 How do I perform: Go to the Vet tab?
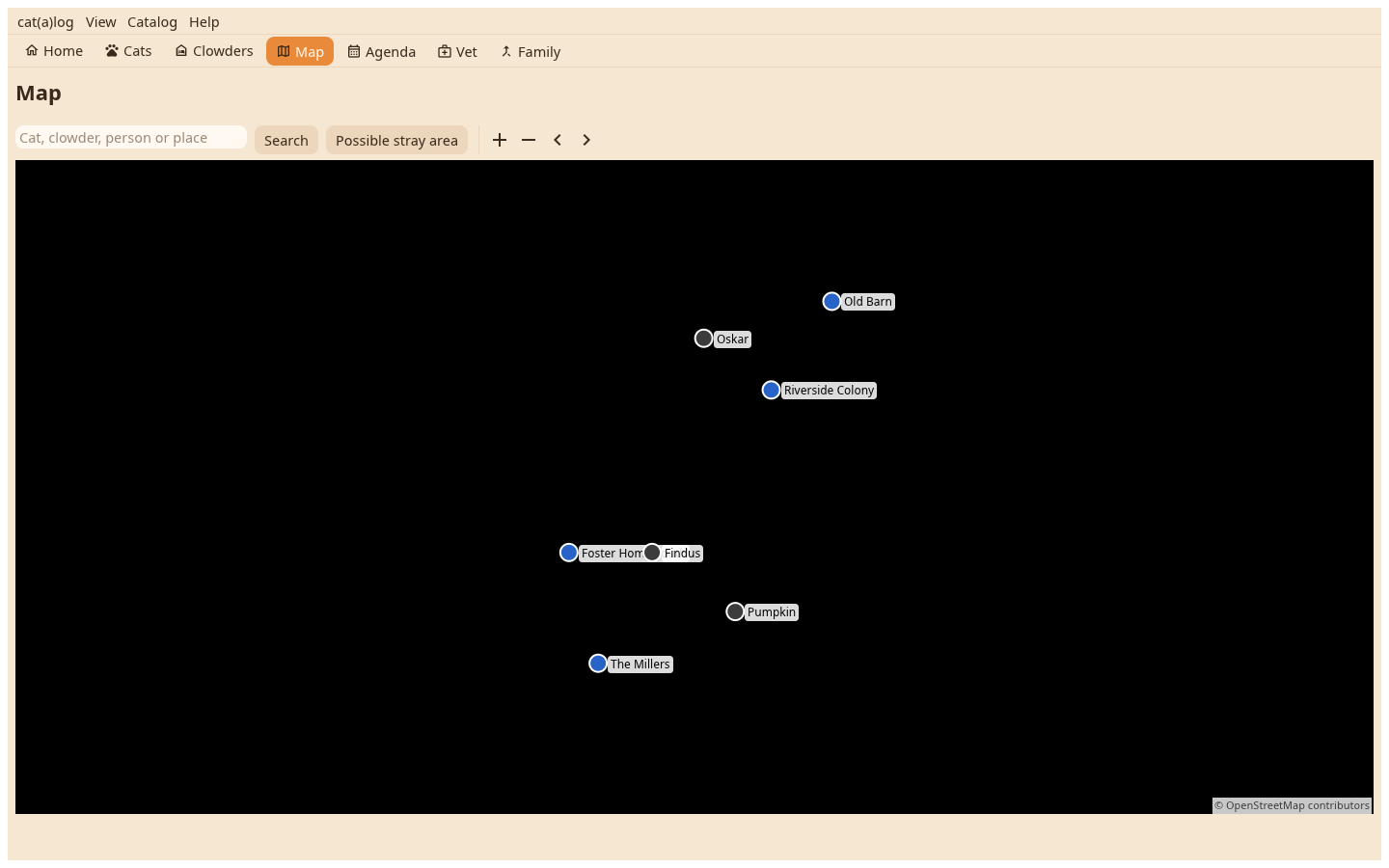point(457,52)
